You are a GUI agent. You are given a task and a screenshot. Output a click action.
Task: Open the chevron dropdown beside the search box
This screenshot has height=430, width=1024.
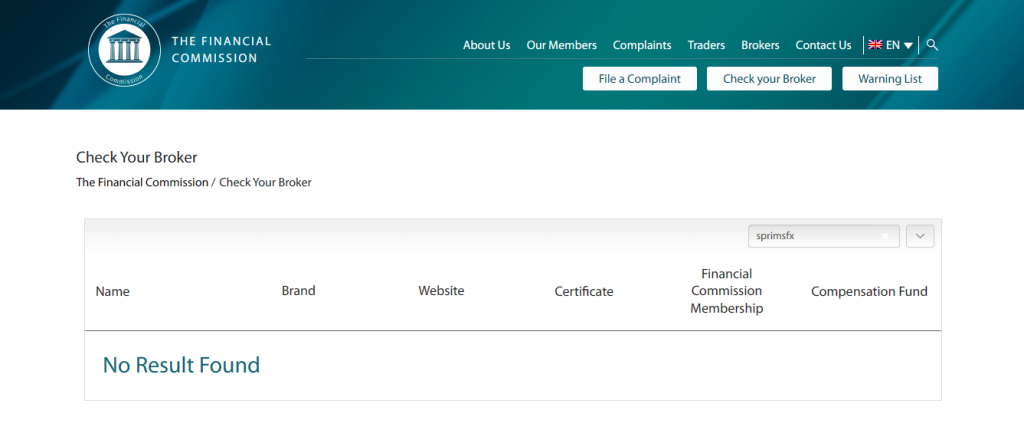920,236
